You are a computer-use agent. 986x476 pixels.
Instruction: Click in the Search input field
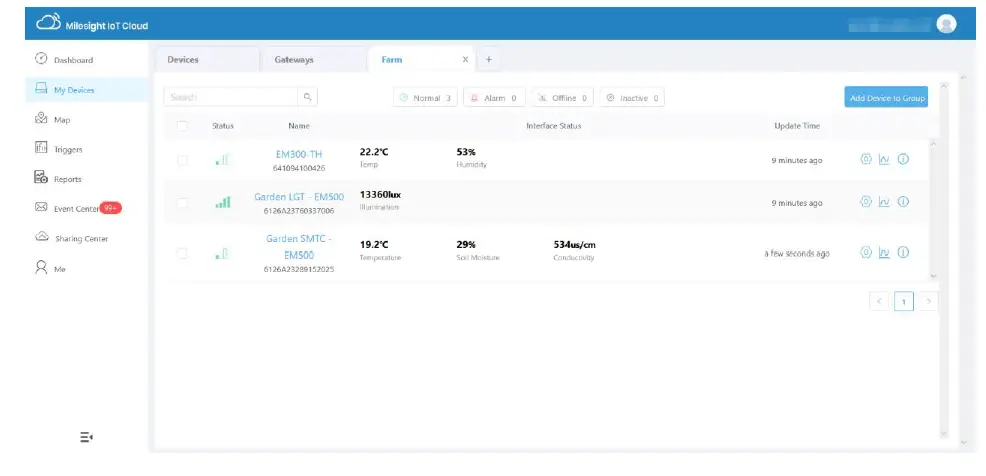[230, 97]
